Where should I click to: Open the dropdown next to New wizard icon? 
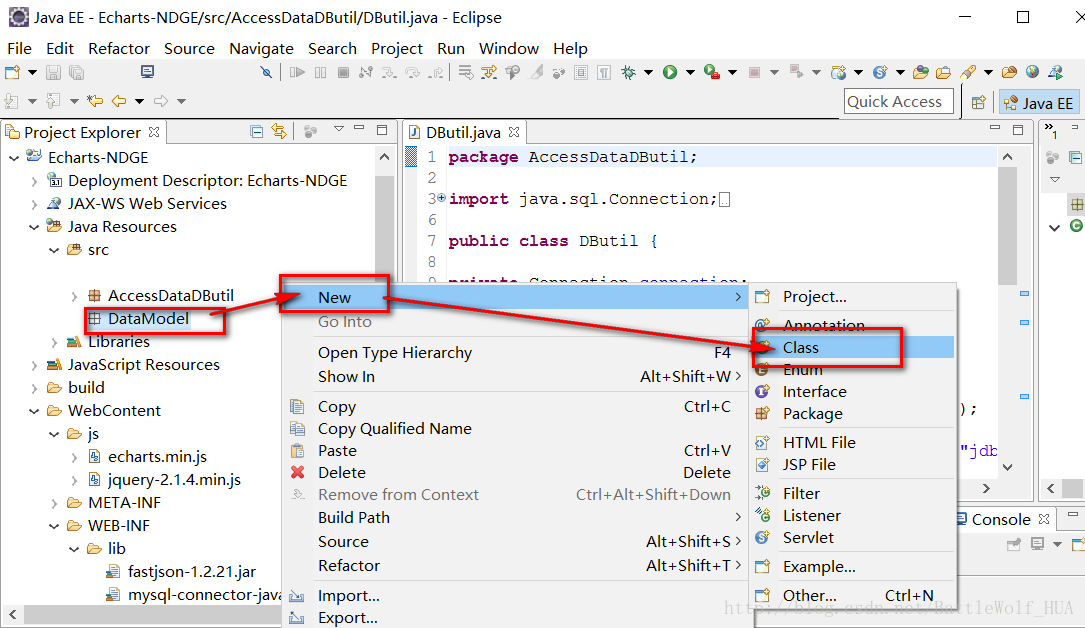32,72
